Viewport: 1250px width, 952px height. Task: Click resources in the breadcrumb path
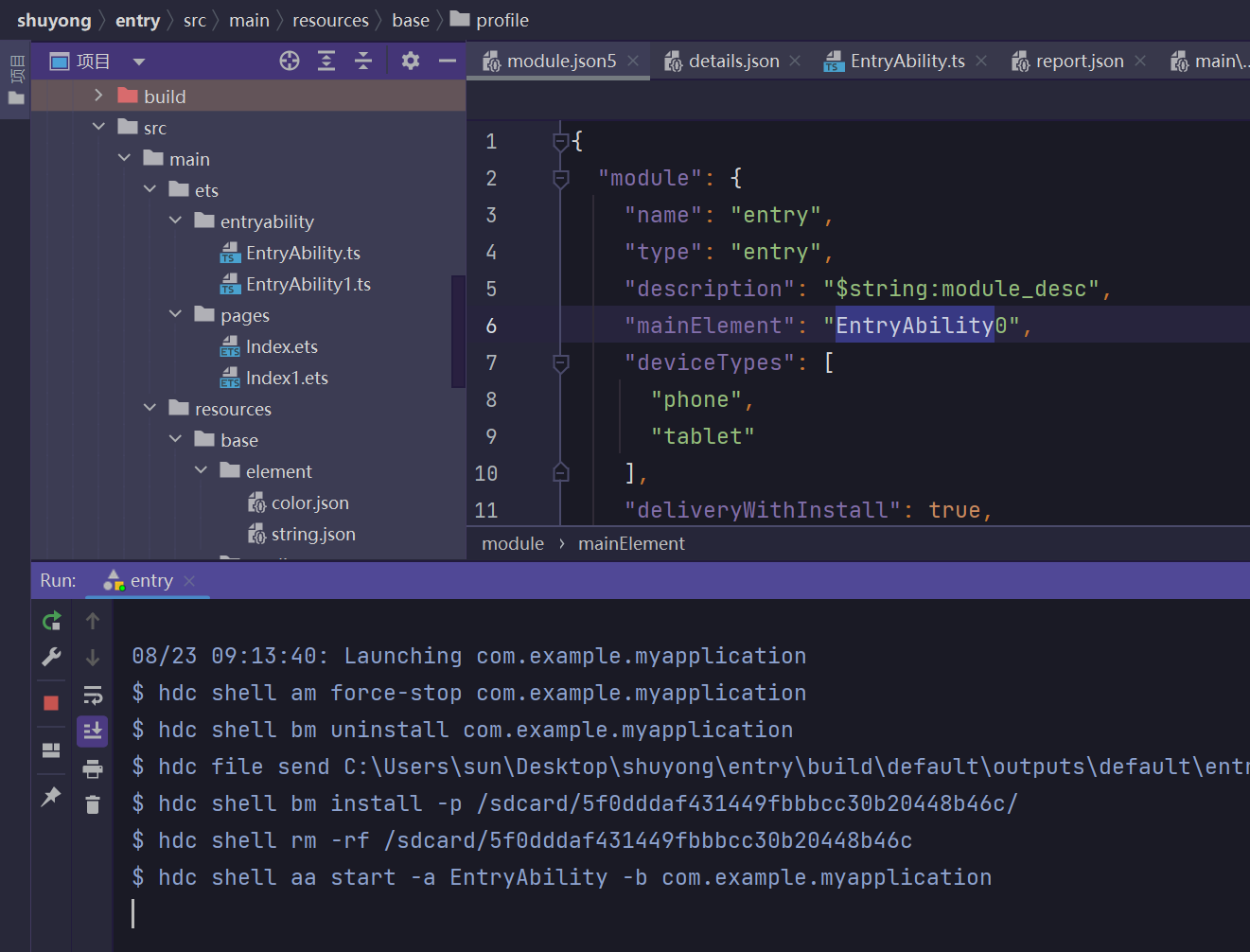(x=330, y=20)
